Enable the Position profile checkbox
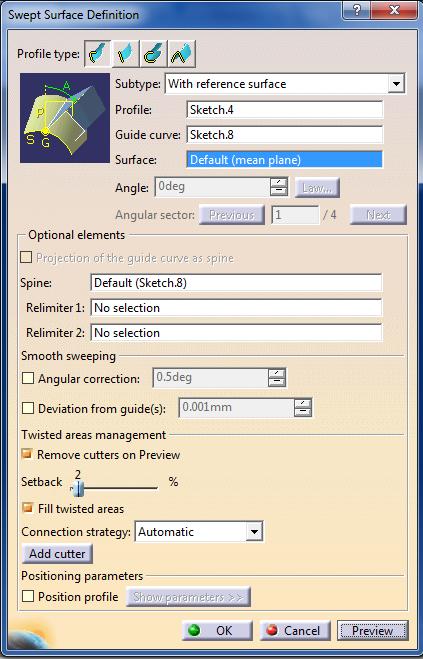423x659 pixels. click(x=28, y=596)
